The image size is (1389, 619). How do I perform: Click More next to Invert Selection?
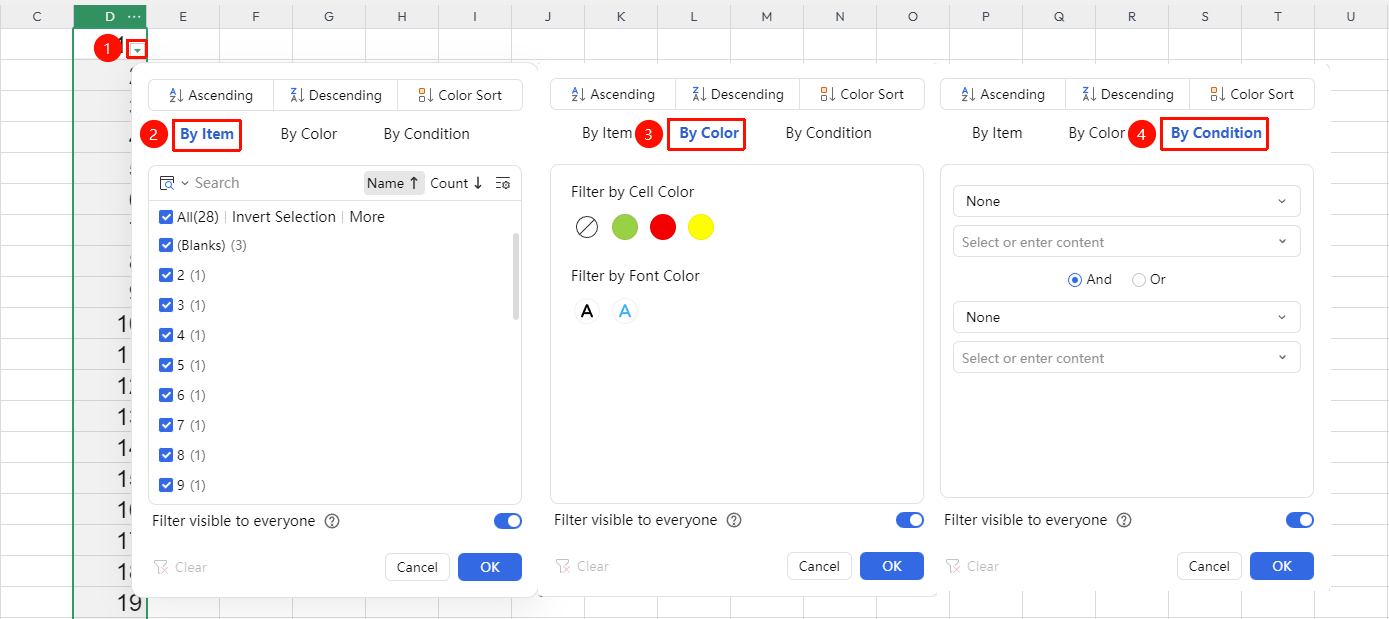[367, 217]
